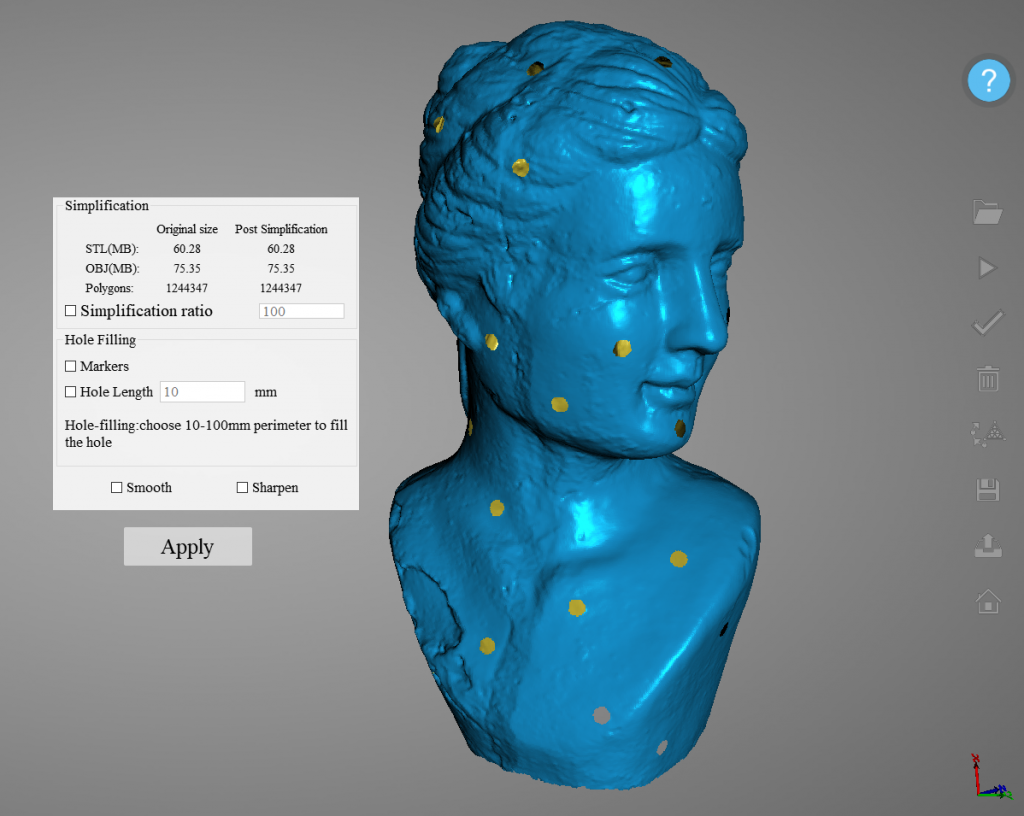Click the checkmark confirm icon
1024x816 pixels.
[987, 323]
